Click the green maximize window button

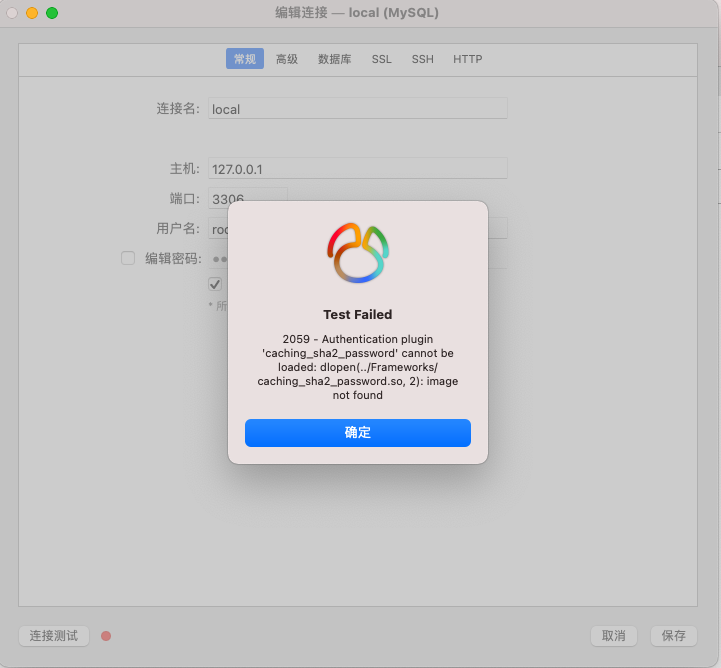[x=52, y=13]
